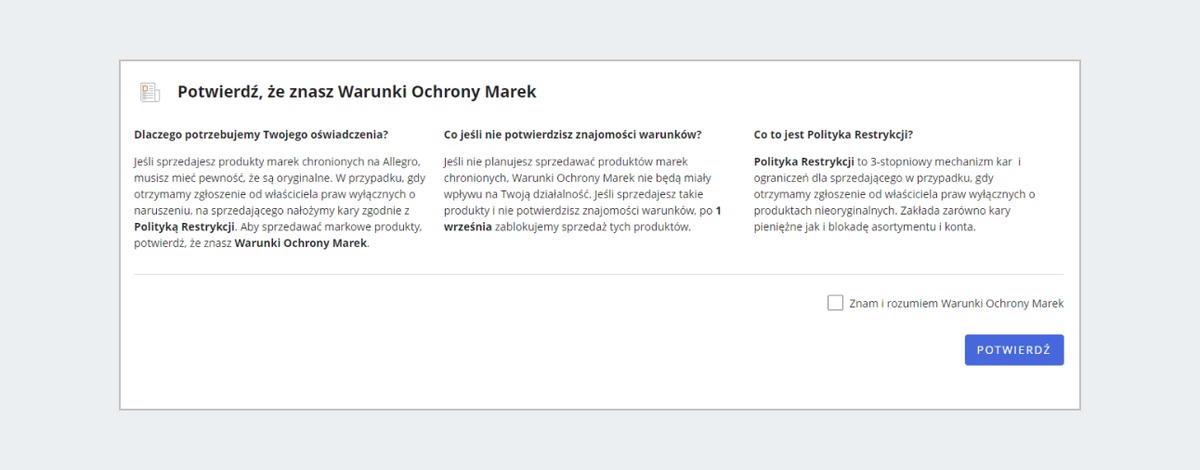Click 'musisz mieć pewność' text in first column
The image size is (1200, 470).
179,177
